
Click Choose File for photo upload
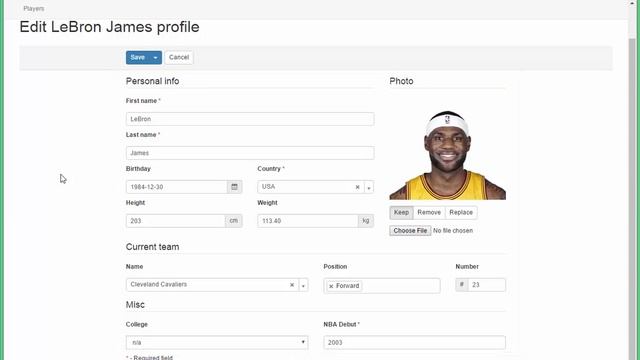pyautogui.click(x=410, y=231)
